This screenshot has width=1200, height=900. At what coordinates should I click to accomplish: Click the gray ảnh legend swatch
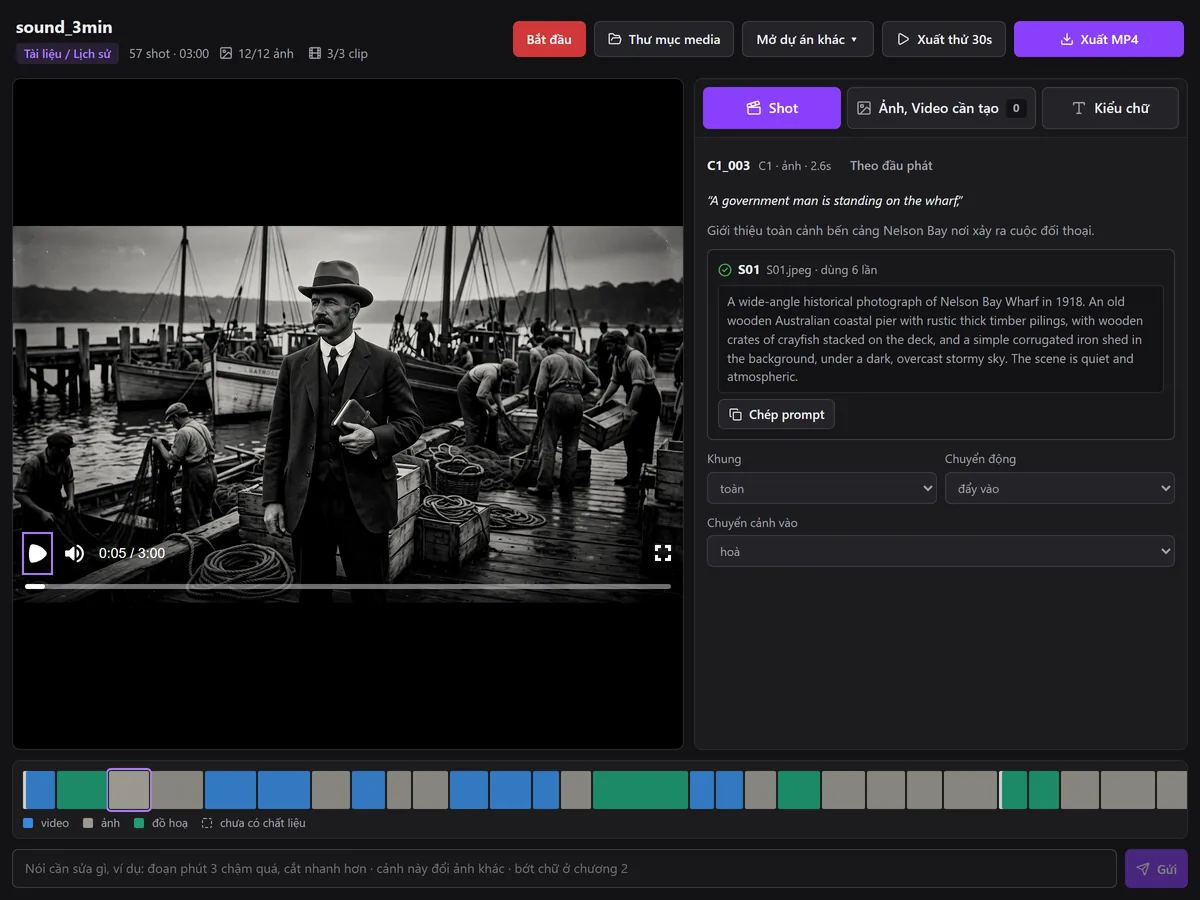[x=88, y=823]
